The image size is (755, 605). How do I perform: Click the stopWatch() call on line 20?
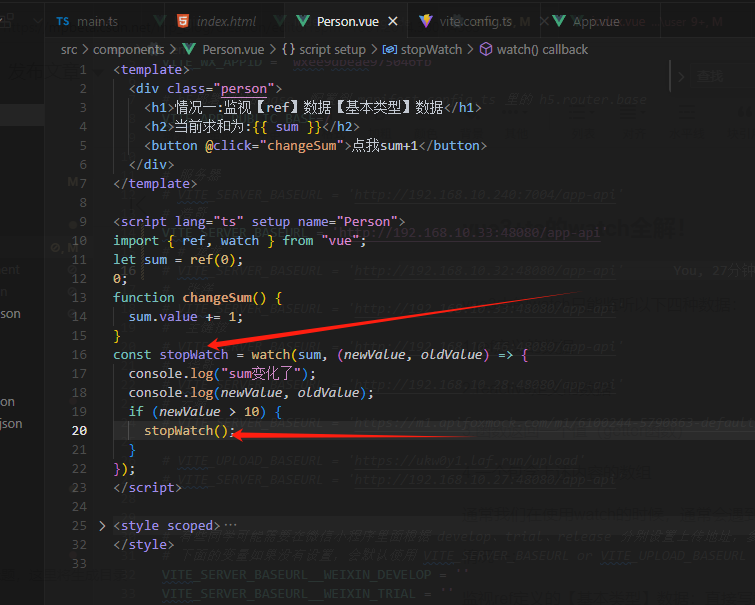186,431
